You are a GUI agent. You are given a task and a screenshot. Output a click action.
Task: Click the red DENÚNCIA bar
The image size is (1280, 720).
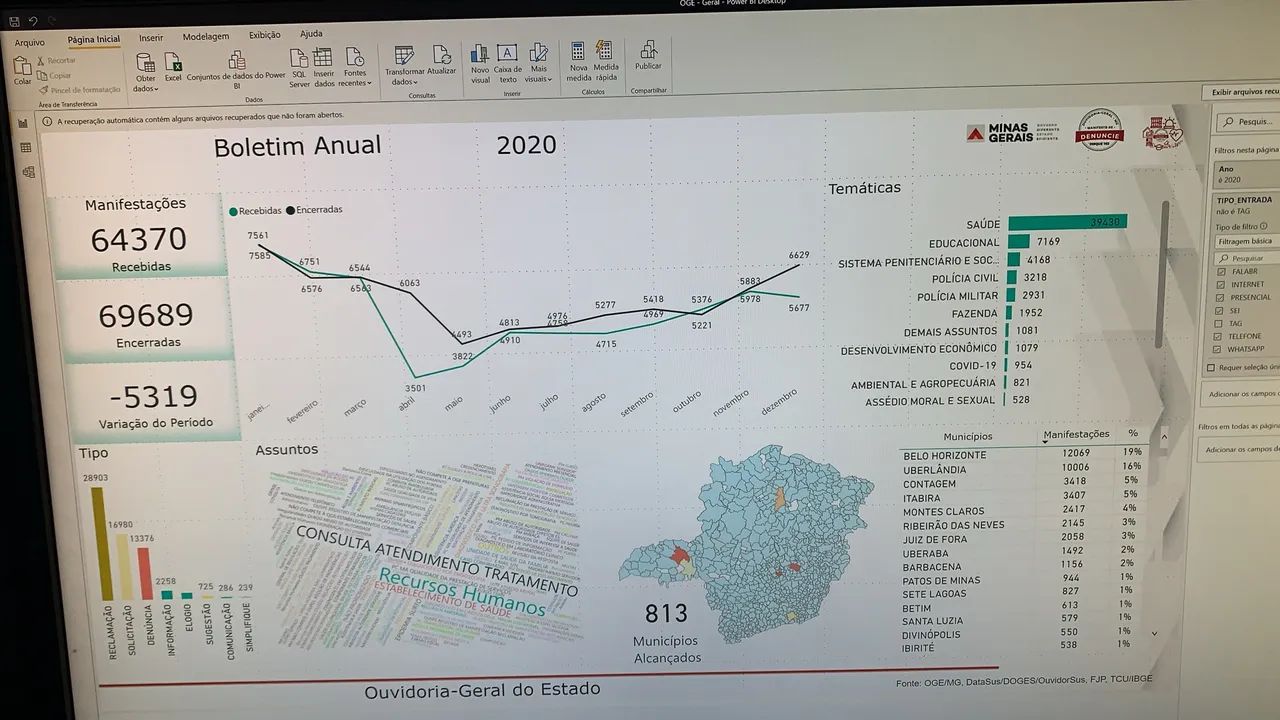[x=145, y=574]
